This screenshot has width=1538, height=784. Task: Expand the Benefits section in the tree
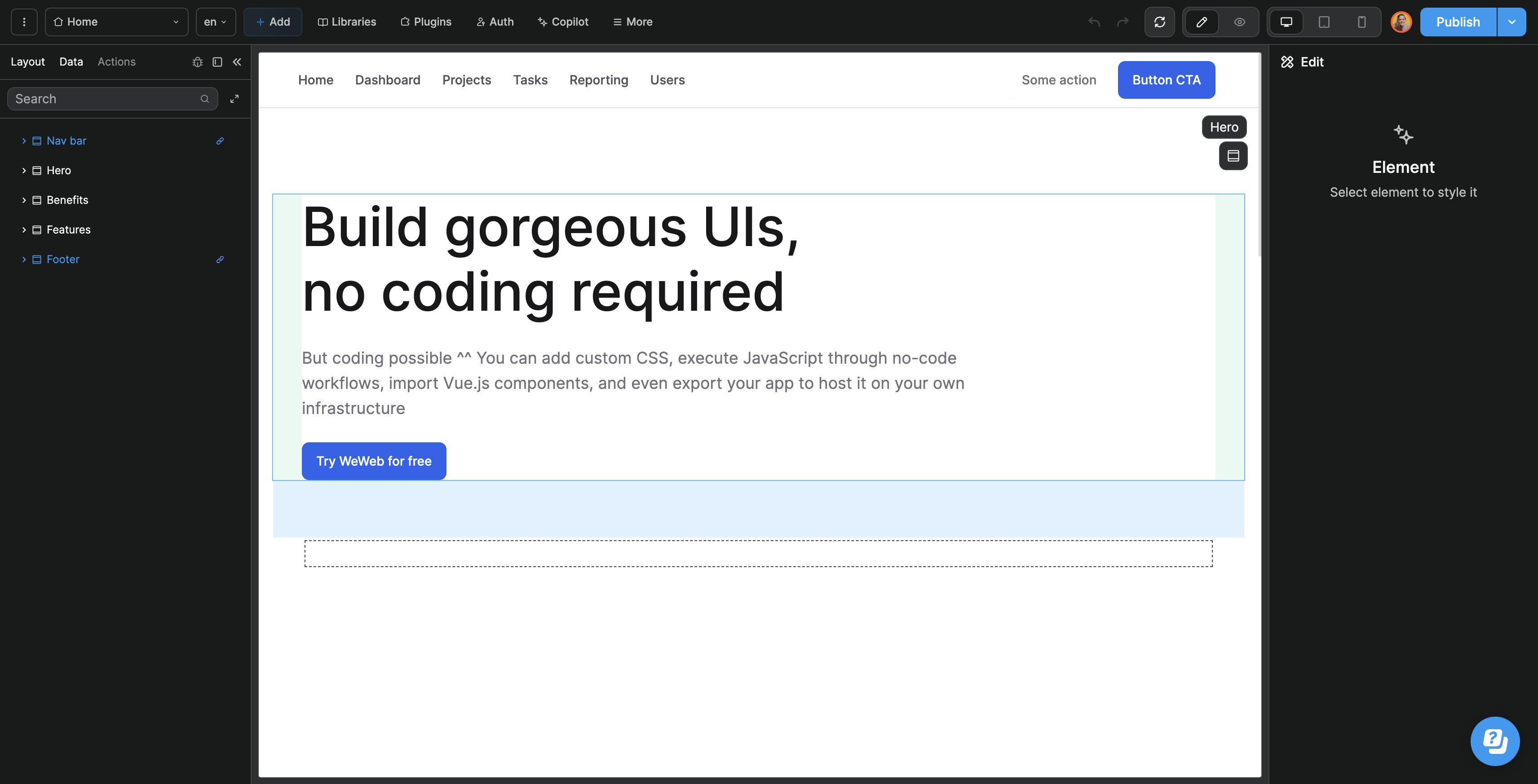point(24,200)
